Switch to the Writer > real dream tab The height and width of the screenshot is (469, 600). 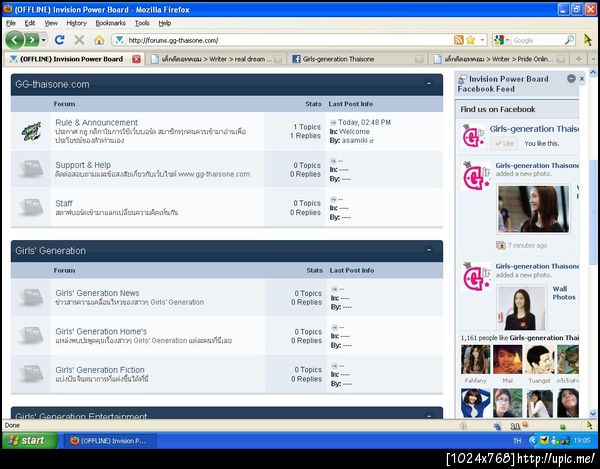217,59
